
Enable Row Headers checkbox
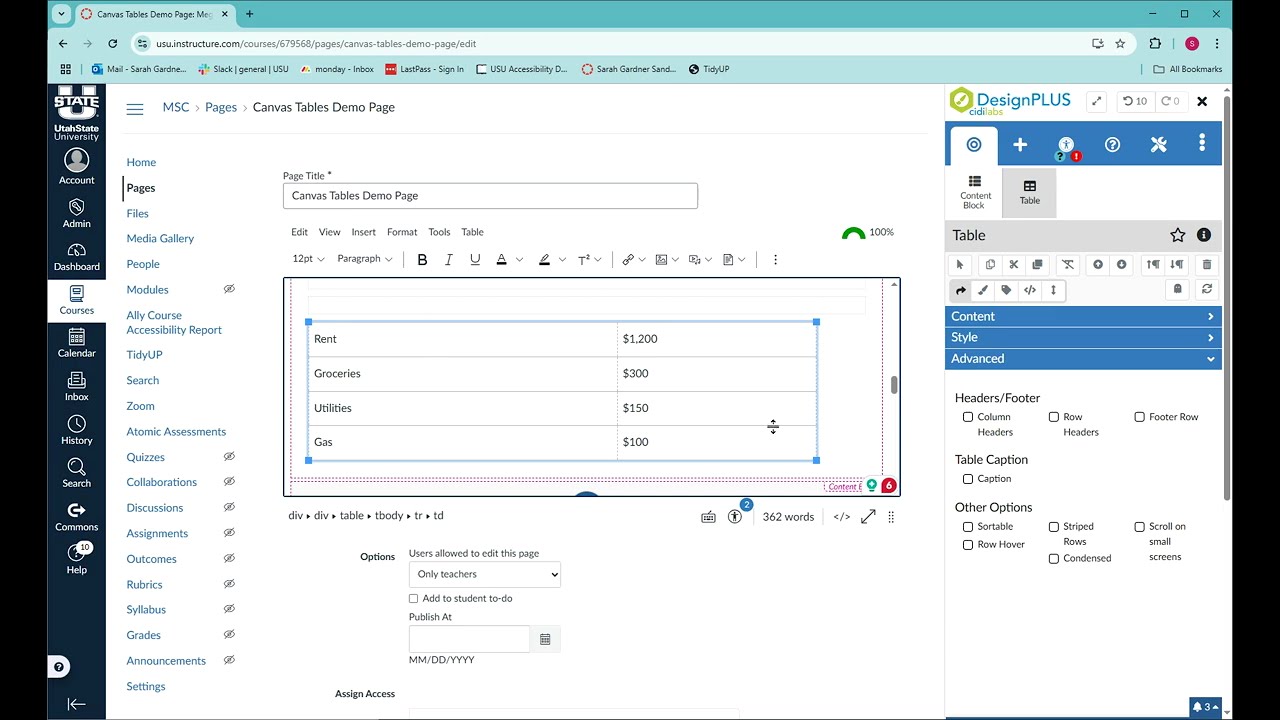(x=1054, y=417)
